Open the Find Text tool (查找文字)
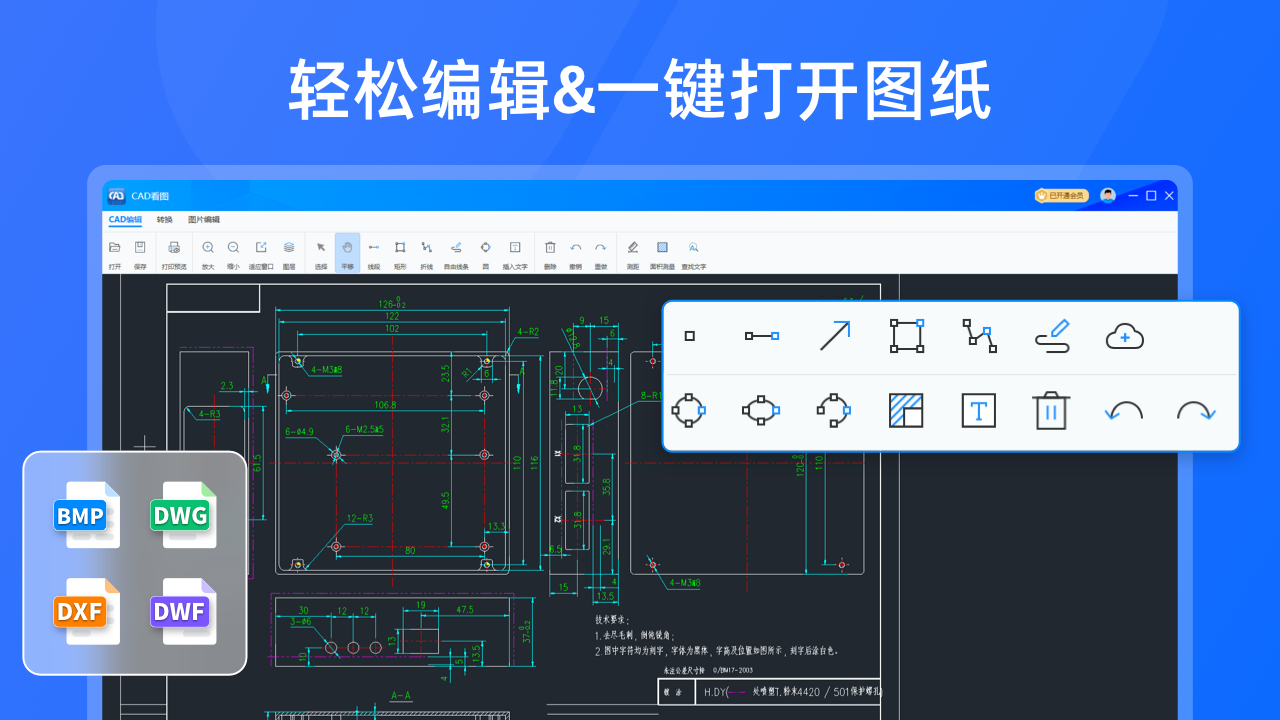1280x720 pixels. click(x=692, y=252)
